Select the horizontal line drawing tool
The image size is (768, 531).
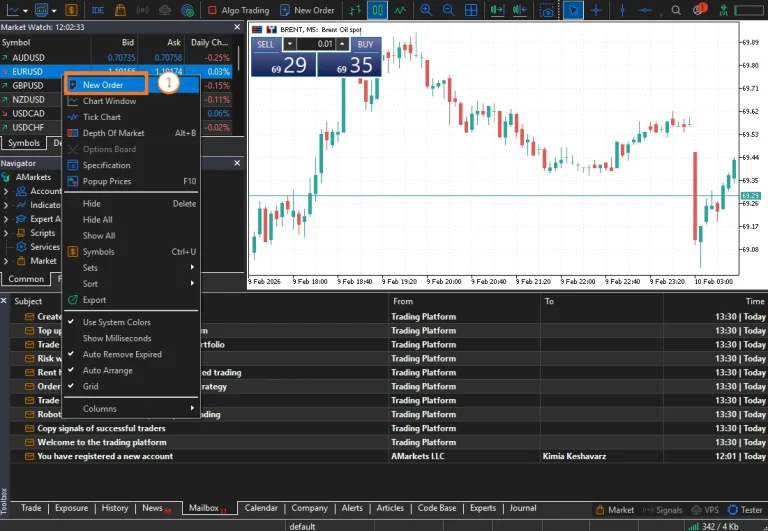[x=645, y=10]
